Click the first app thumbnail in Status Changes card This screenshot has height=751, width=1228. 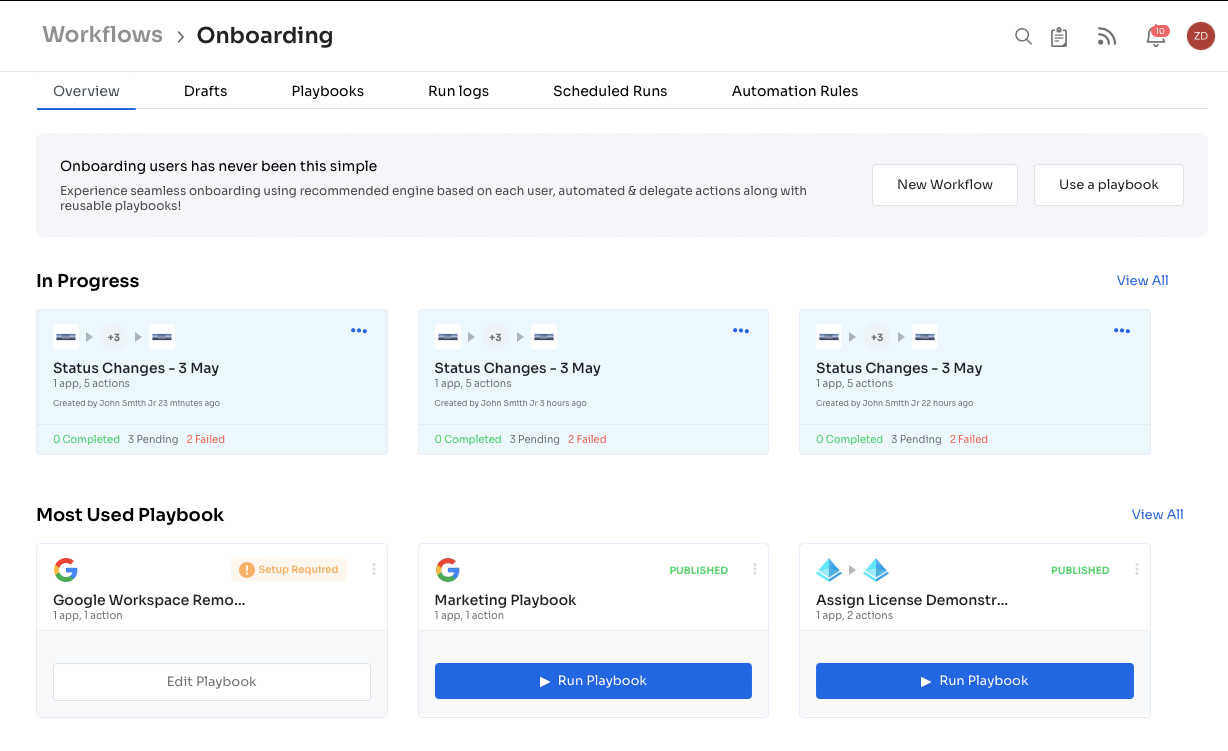(x=65, y=337)
